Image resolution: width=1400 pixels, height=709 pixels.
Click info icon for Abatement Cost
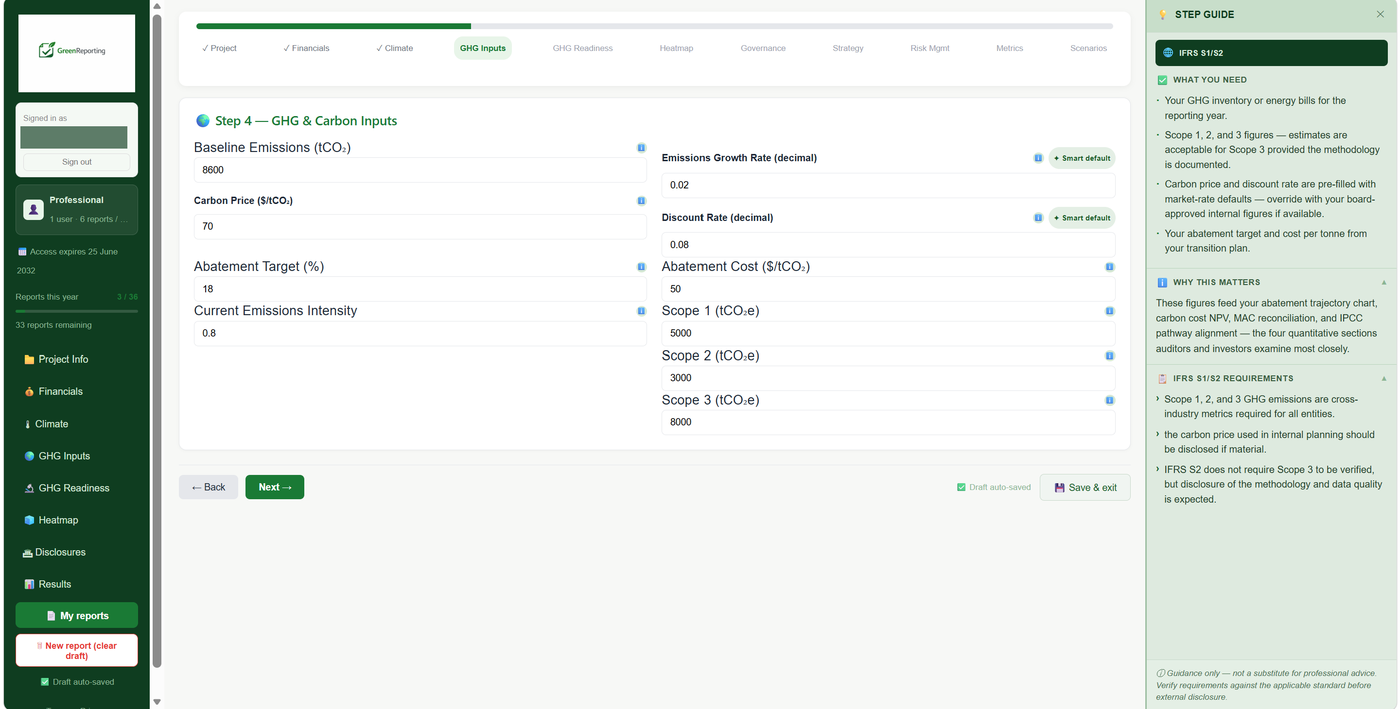[1110, 267]
